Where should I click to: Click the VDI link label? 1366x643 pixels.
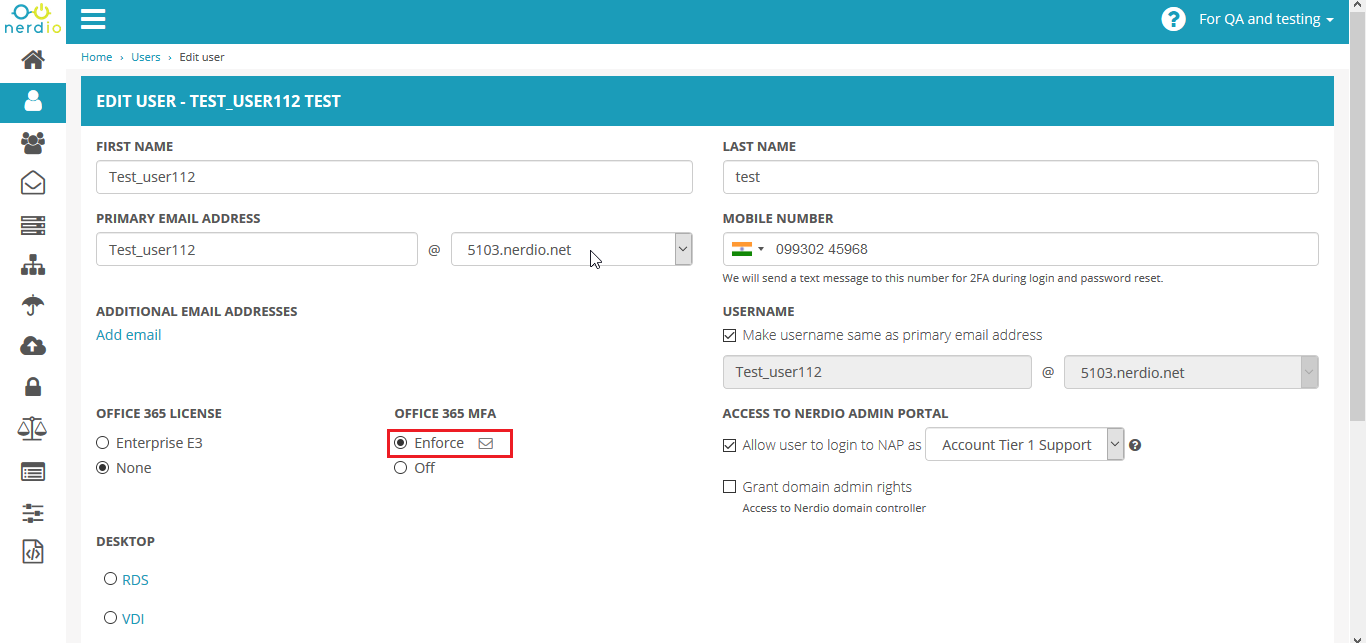[133, 619]
